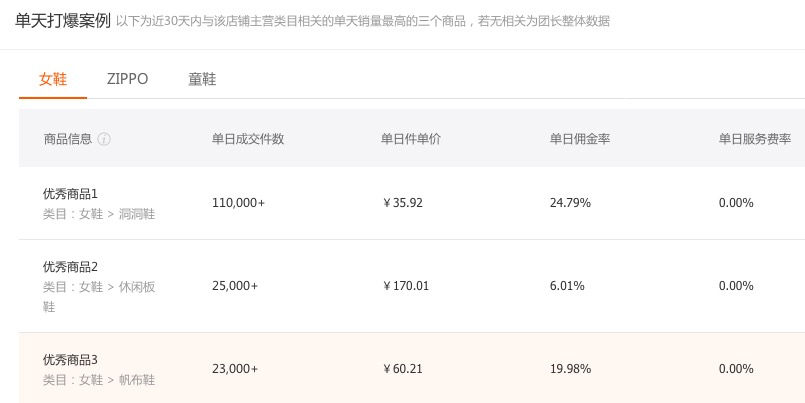Click category text 女鞋 > 洞洞鞋
This screenshot has width=805, height=403.
point(117,214)
